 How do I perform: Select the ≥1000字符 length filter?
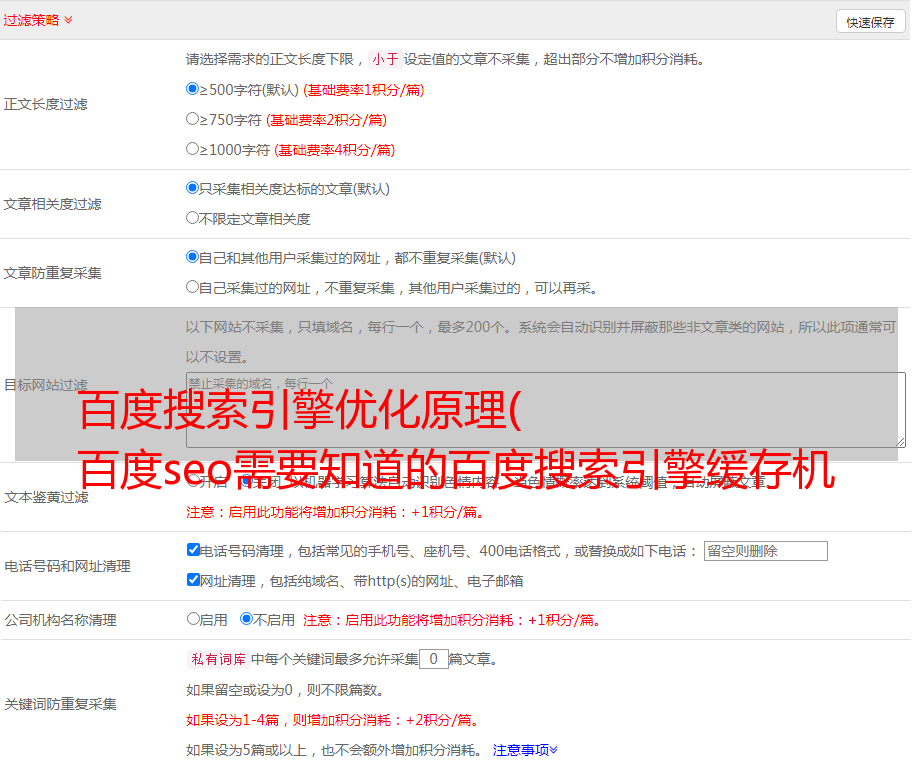click(x=193, y=149)
